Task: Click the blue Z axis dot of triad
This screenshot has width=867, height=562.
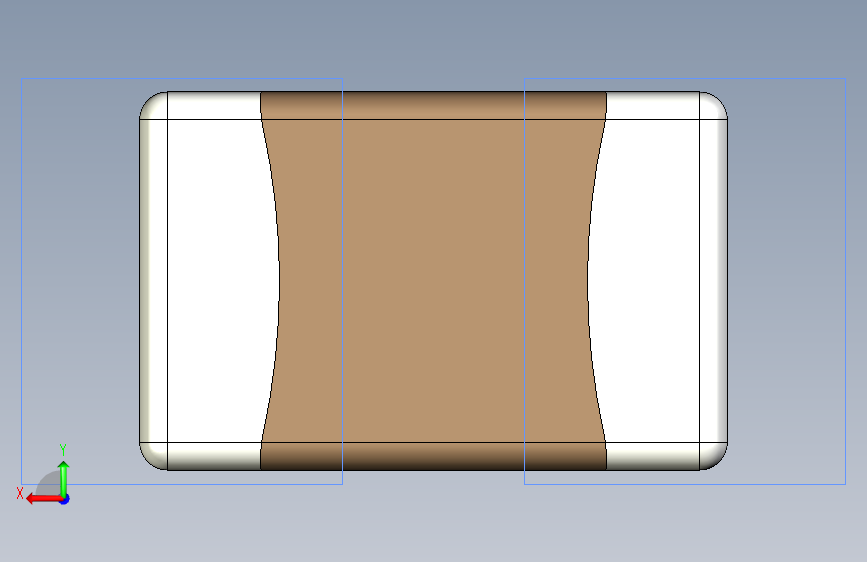Action: pyautogui.click(x=65, y=499)
